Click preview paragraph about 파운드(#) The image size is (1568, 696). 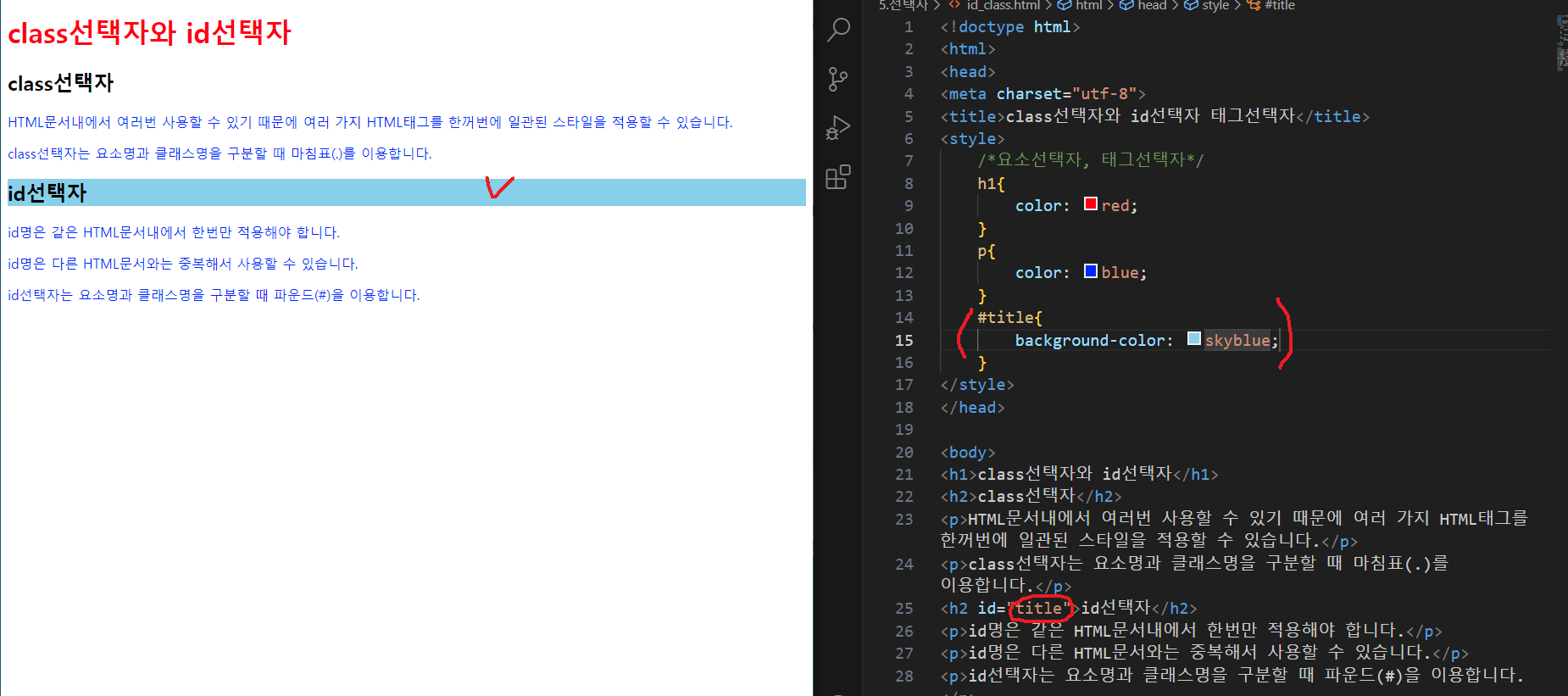[214, 295]
